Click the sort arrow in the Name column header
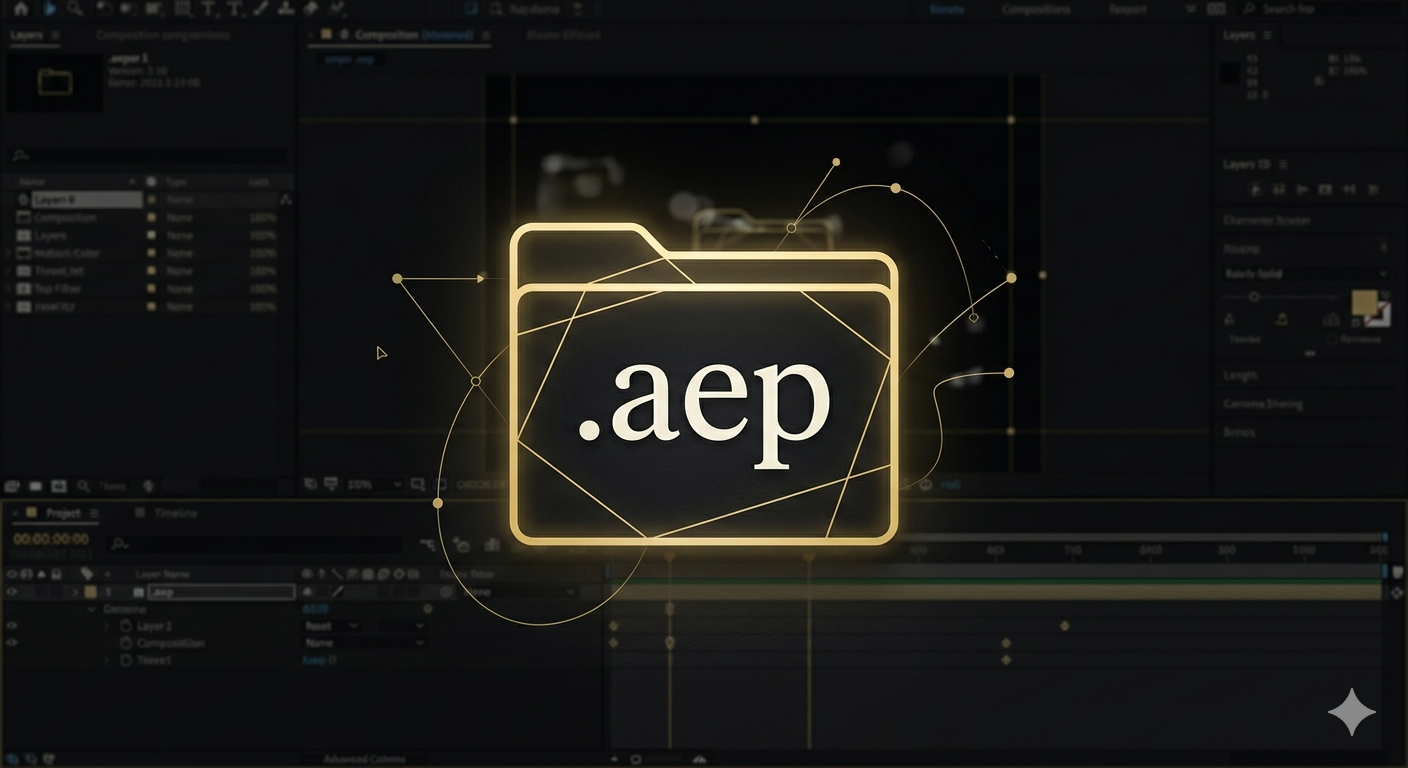 click(x=131, y=181)
